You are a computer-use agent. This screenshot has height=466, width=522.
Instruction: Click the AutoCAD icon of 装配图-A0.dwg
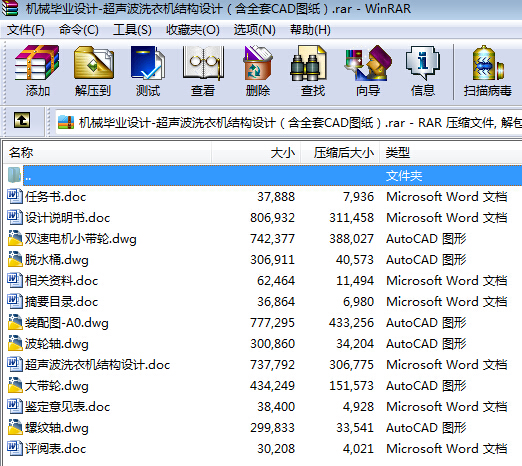point(15,322)
